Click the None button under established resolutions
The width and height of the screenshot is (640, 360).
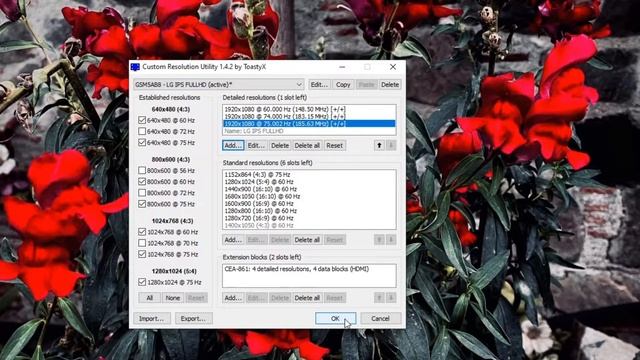(x=173, y=298)
